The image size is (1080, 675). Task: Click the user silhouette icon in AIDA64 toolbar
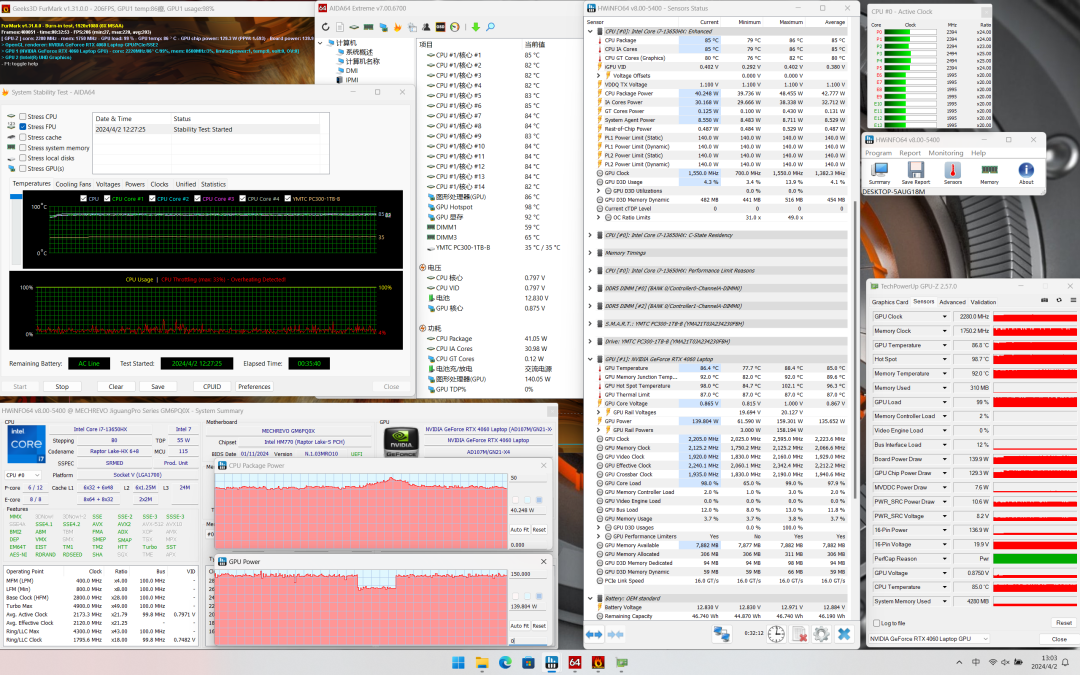click(426, 27)
